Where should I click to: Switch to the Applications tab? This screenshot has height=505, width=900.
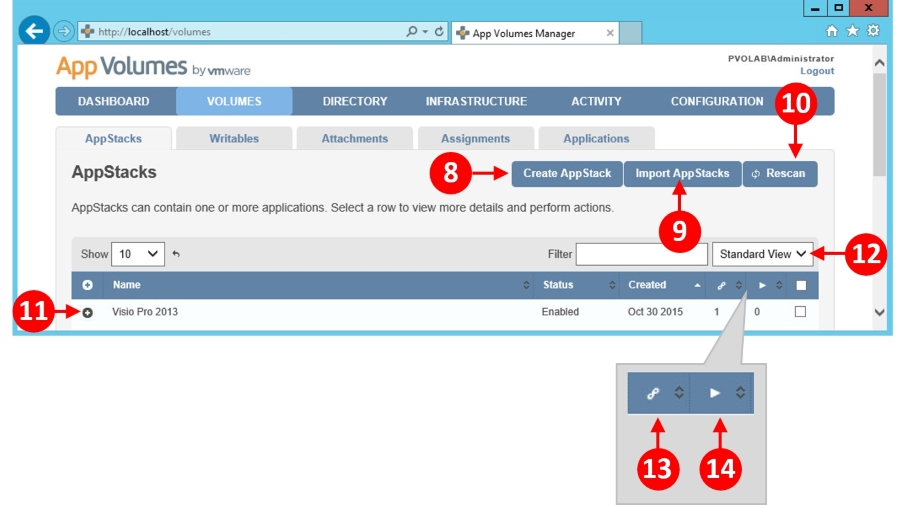(596, 138)
